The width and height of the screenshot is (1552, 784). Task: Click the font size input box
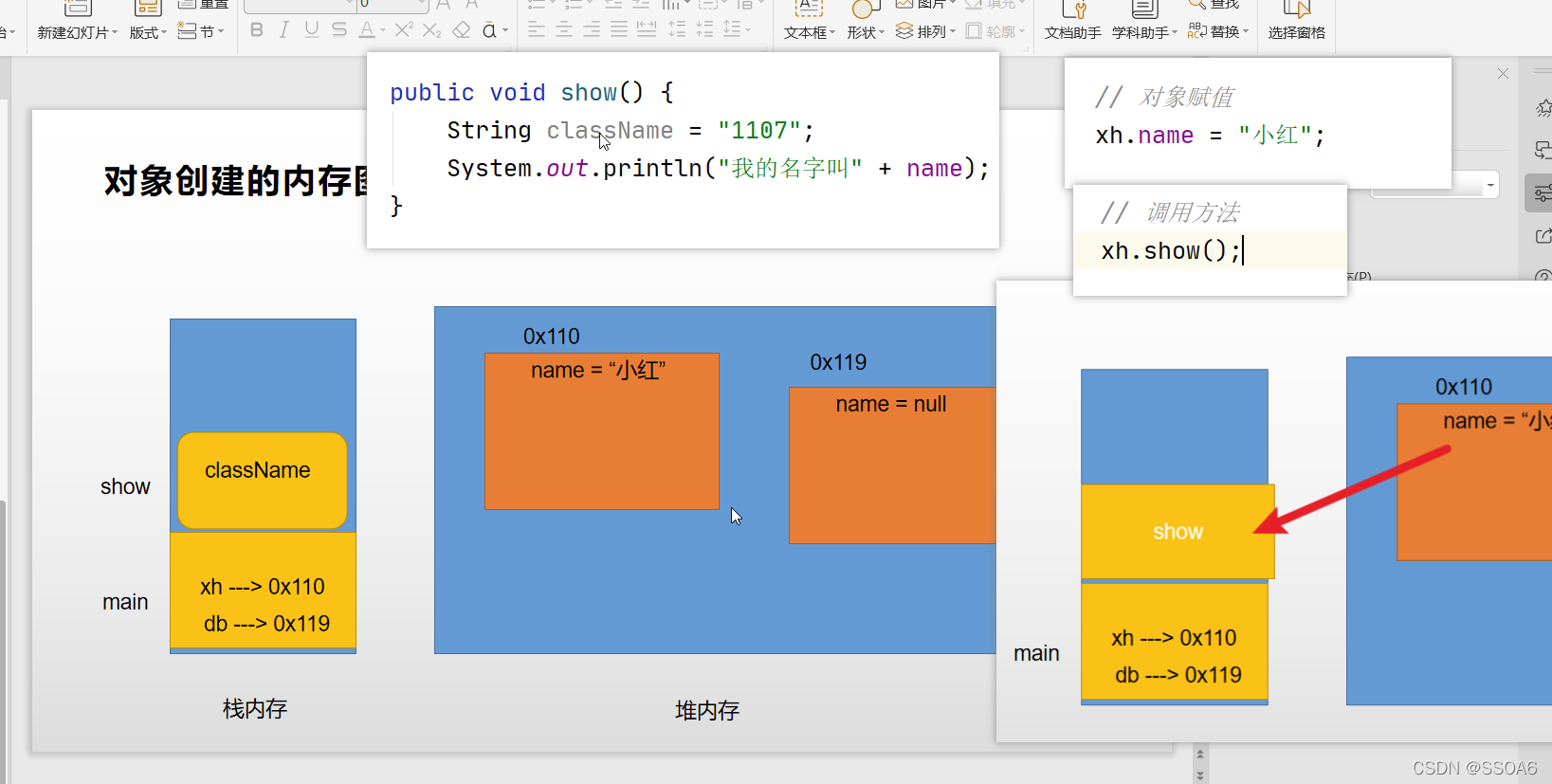click(x=393, y=5)
